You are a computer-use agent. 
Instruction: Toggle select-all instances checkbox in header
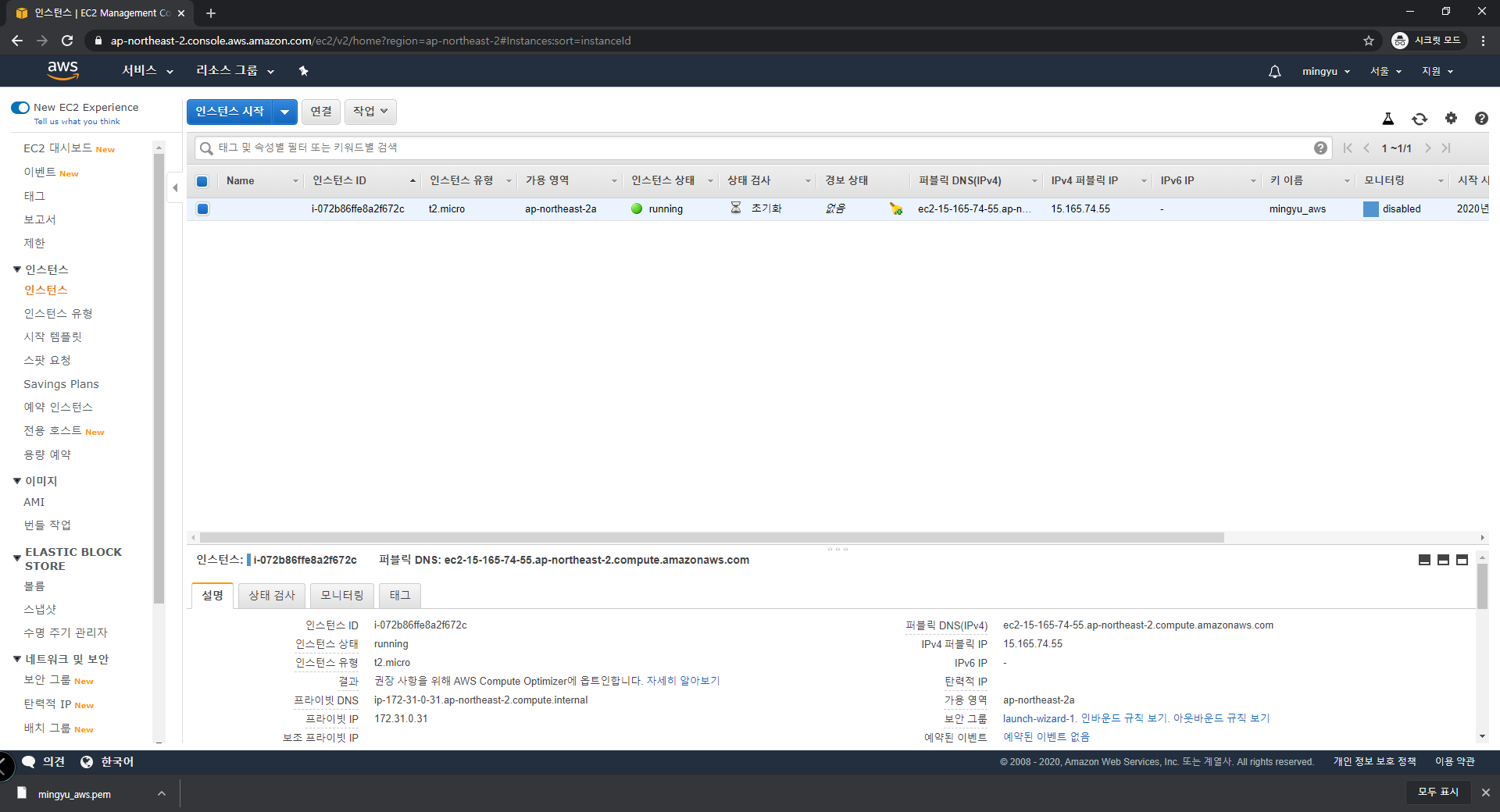tap(202, 181)
